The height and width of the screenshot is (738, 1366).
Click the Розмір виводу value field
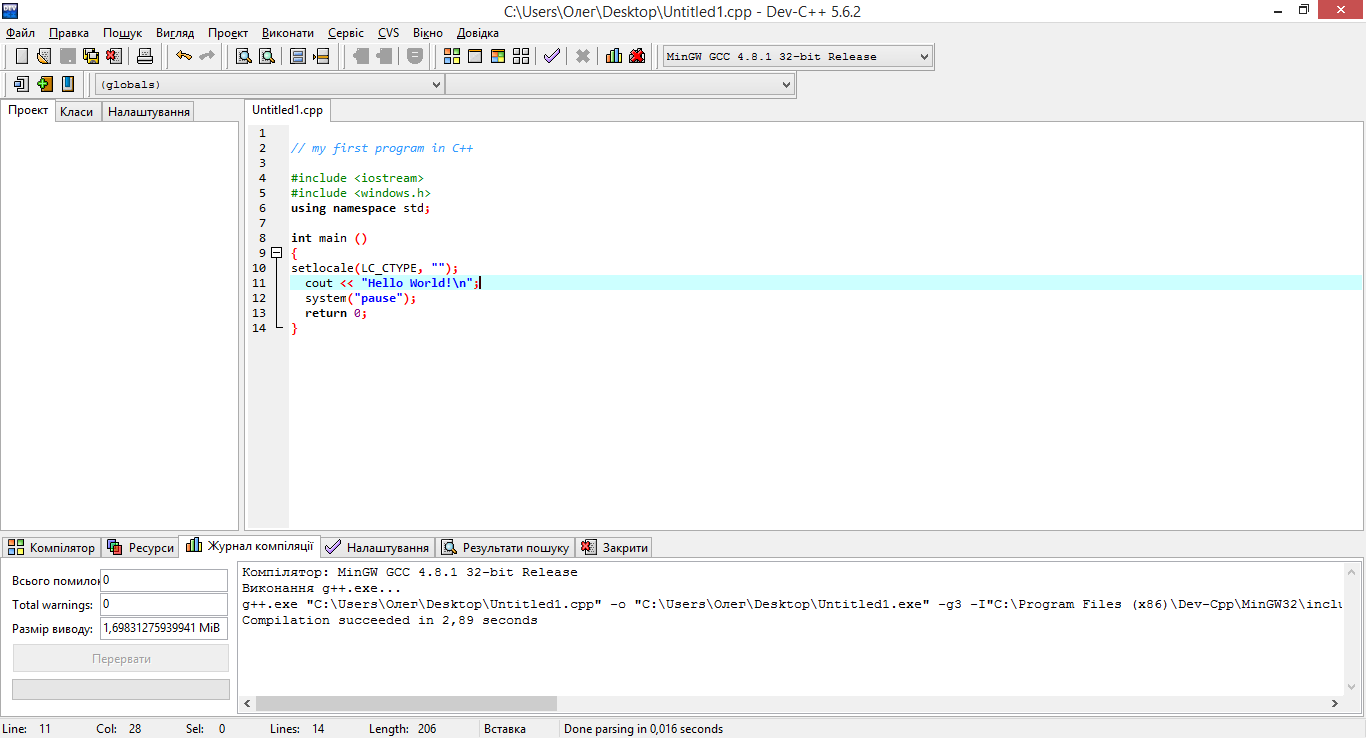[x=164, y=628]
